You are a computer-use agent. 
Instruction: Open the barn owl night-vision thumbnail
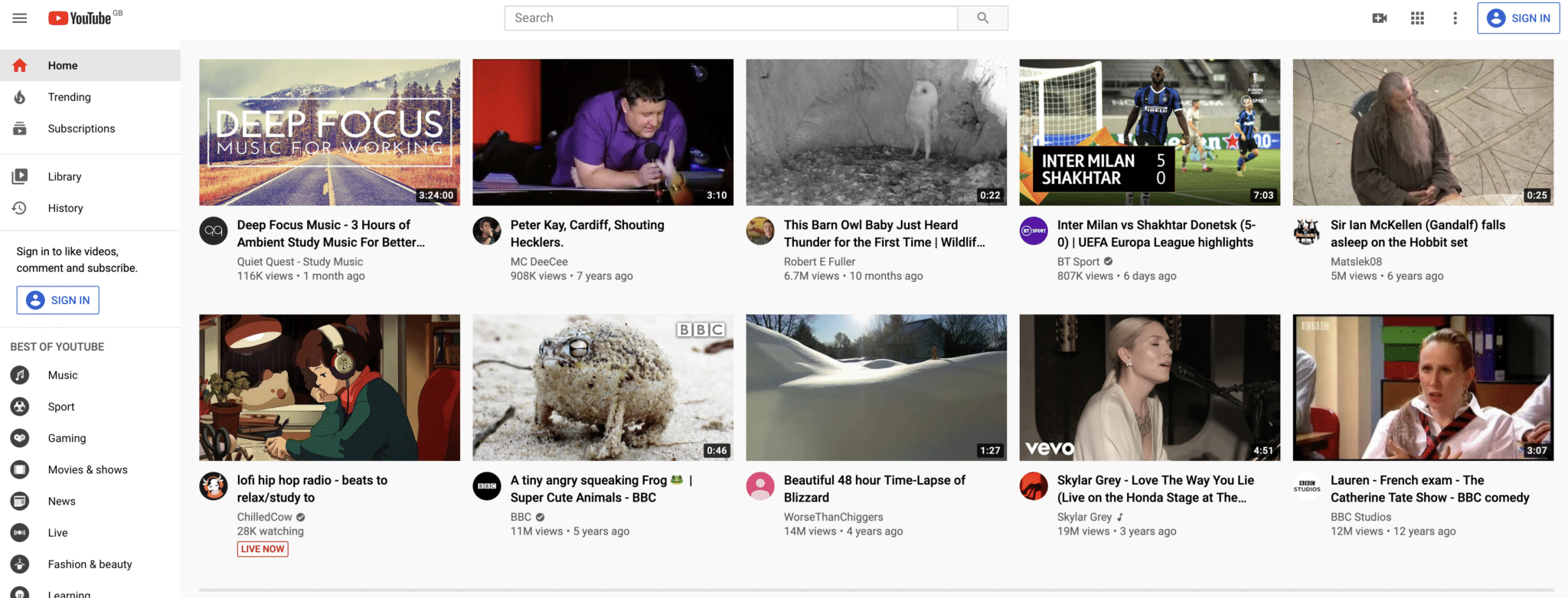[877, 132]
